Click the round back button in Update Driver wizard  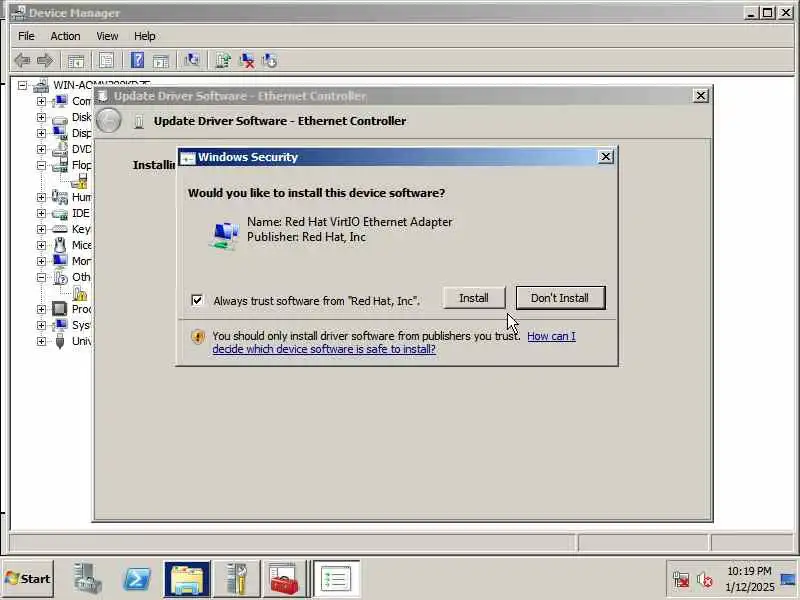pos(109,121)
